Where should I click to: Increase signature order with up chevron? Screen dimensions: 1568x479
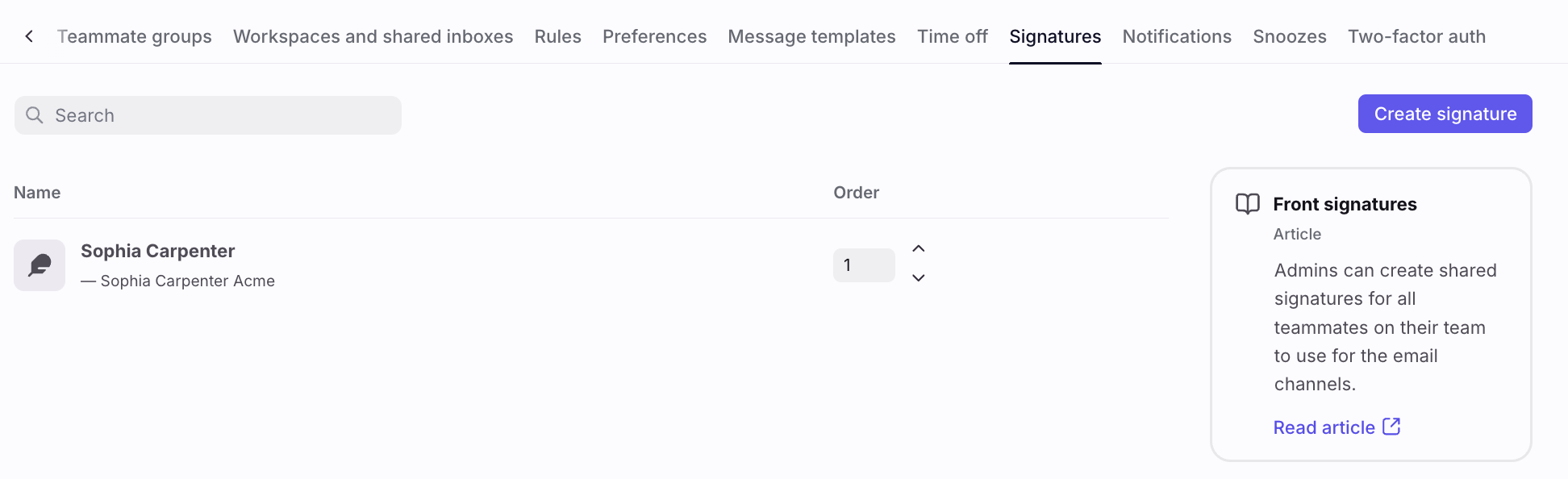[x=919, y=248]
